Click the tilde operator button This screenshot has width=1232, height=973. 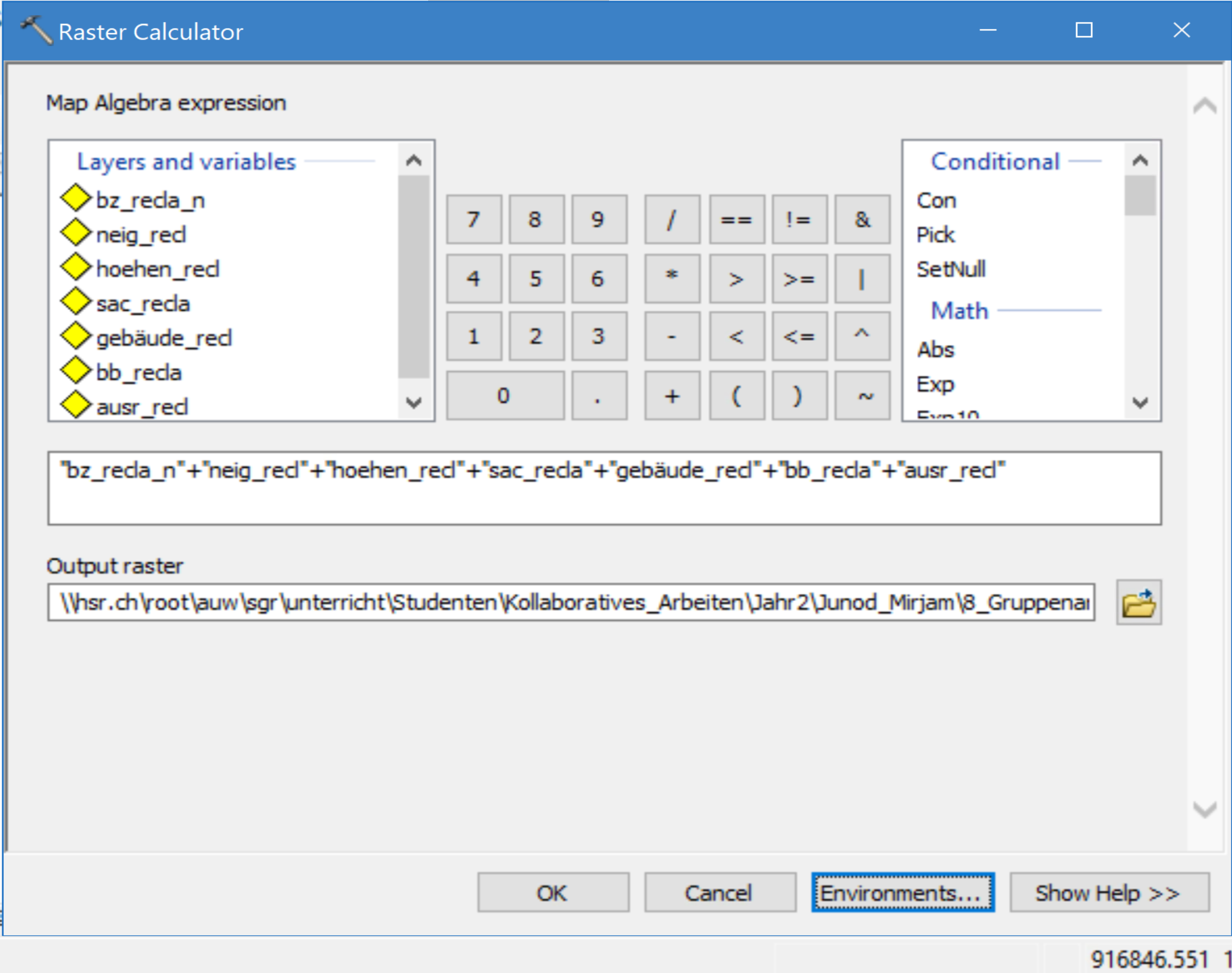[862, 395]
